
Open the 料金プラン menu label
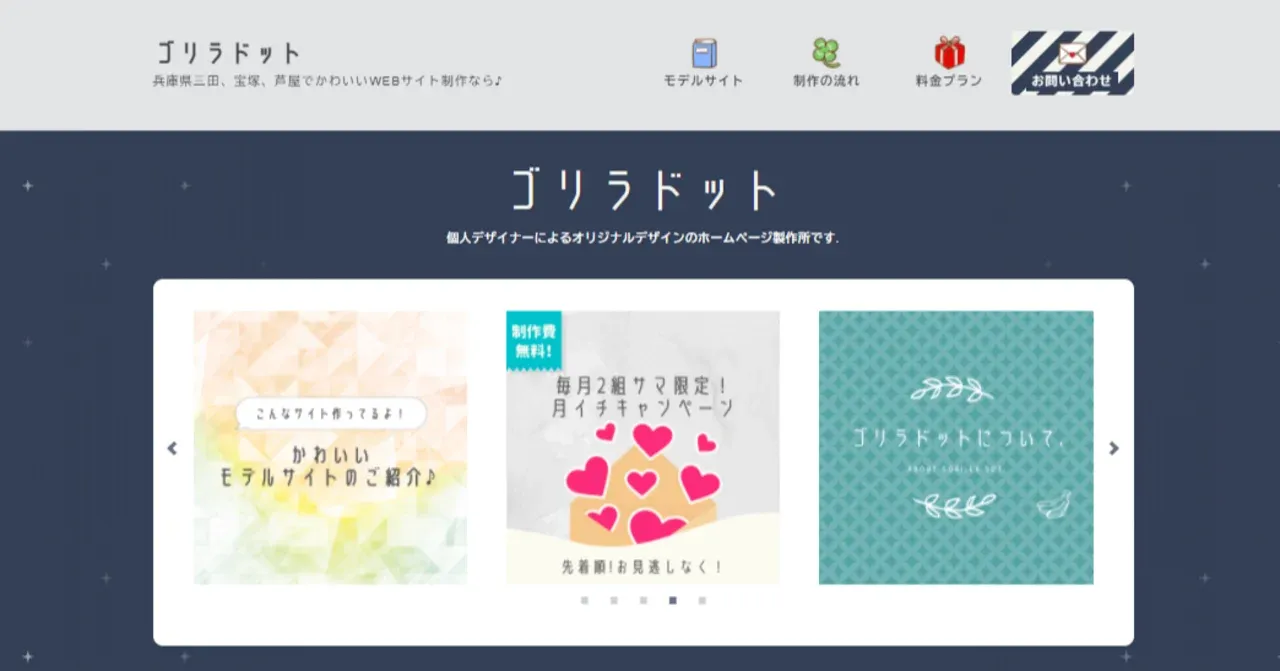coord(949,81)
